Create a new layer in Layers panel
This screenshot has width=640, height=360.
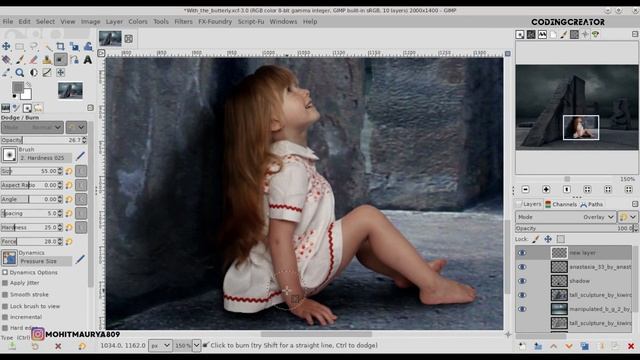522,346
